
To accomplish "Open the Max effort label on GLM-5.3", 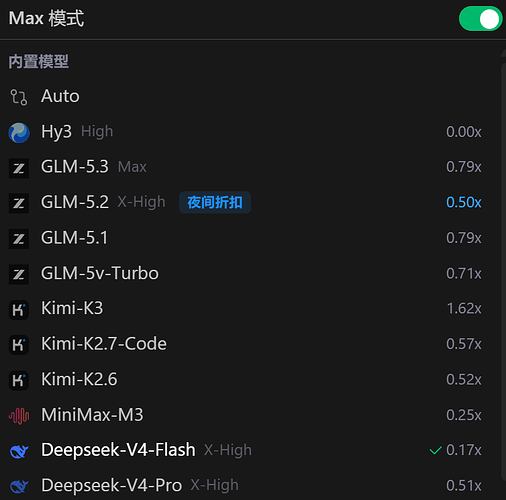I will tap(132, 167).
